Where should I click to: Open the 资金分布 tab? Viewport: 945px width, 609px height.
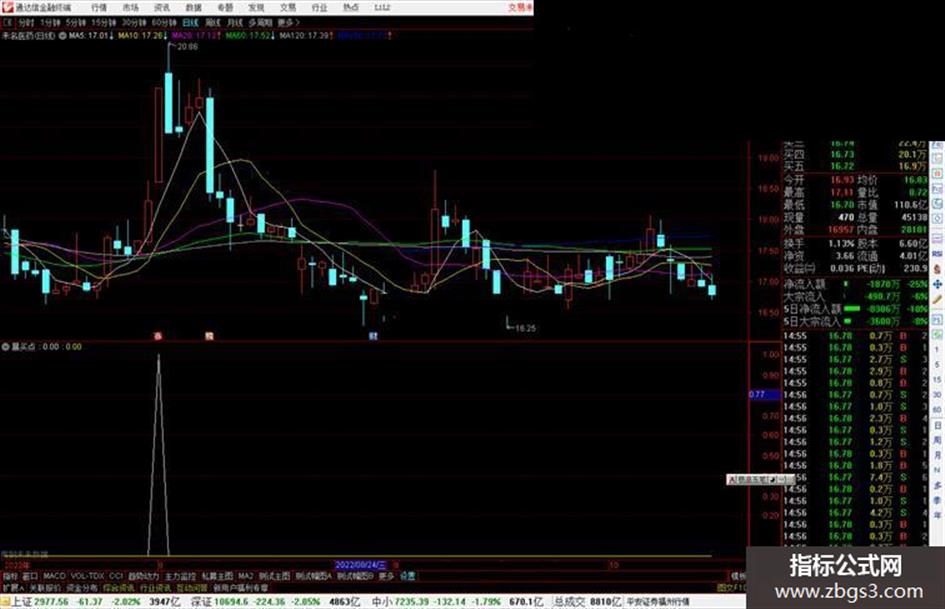(81, 588)
